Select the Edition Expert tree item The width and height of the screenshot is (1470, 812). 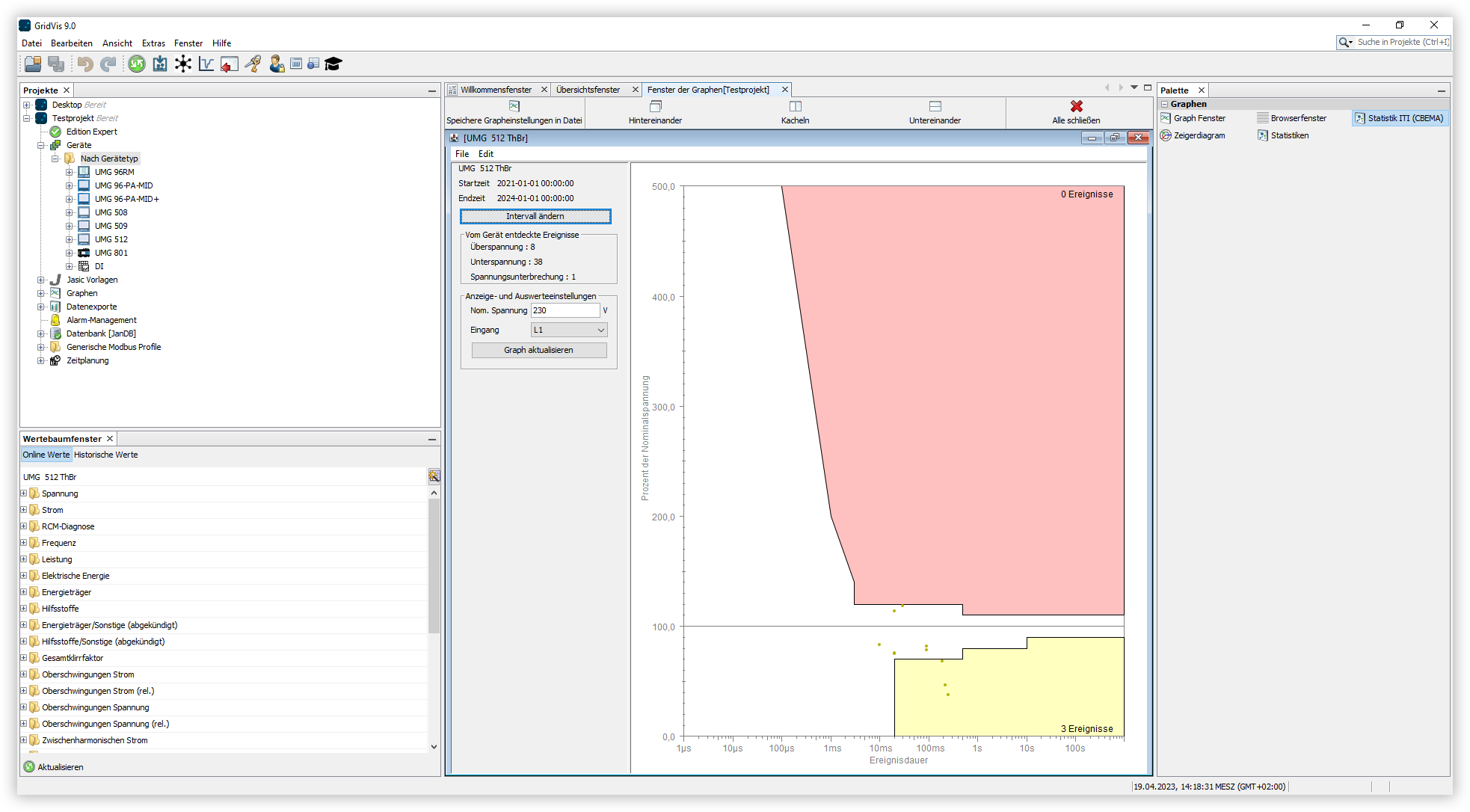pos(91,132)
